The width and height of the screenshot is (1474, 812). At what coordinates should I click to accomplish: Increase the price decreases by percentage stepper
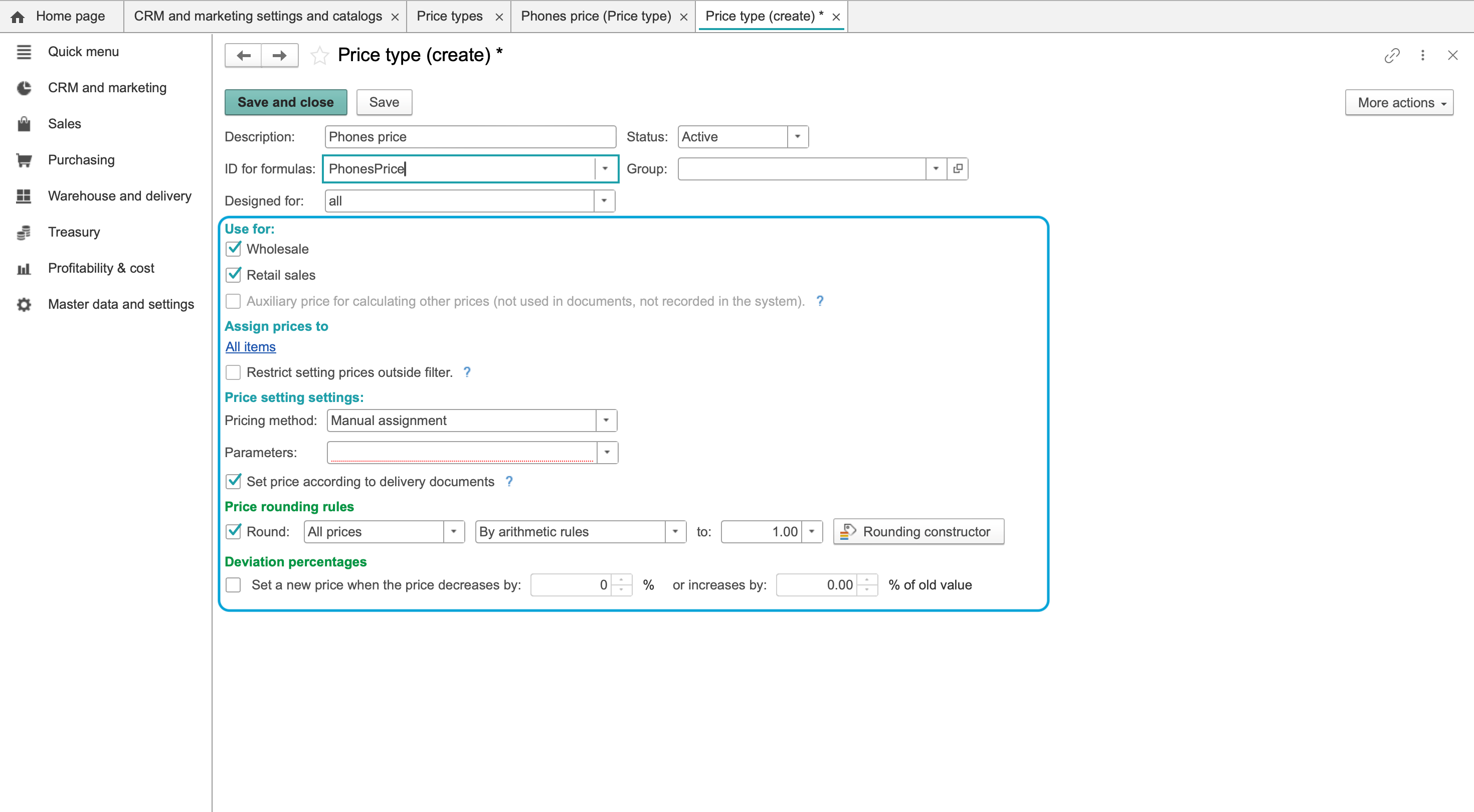tap(621, 579)
